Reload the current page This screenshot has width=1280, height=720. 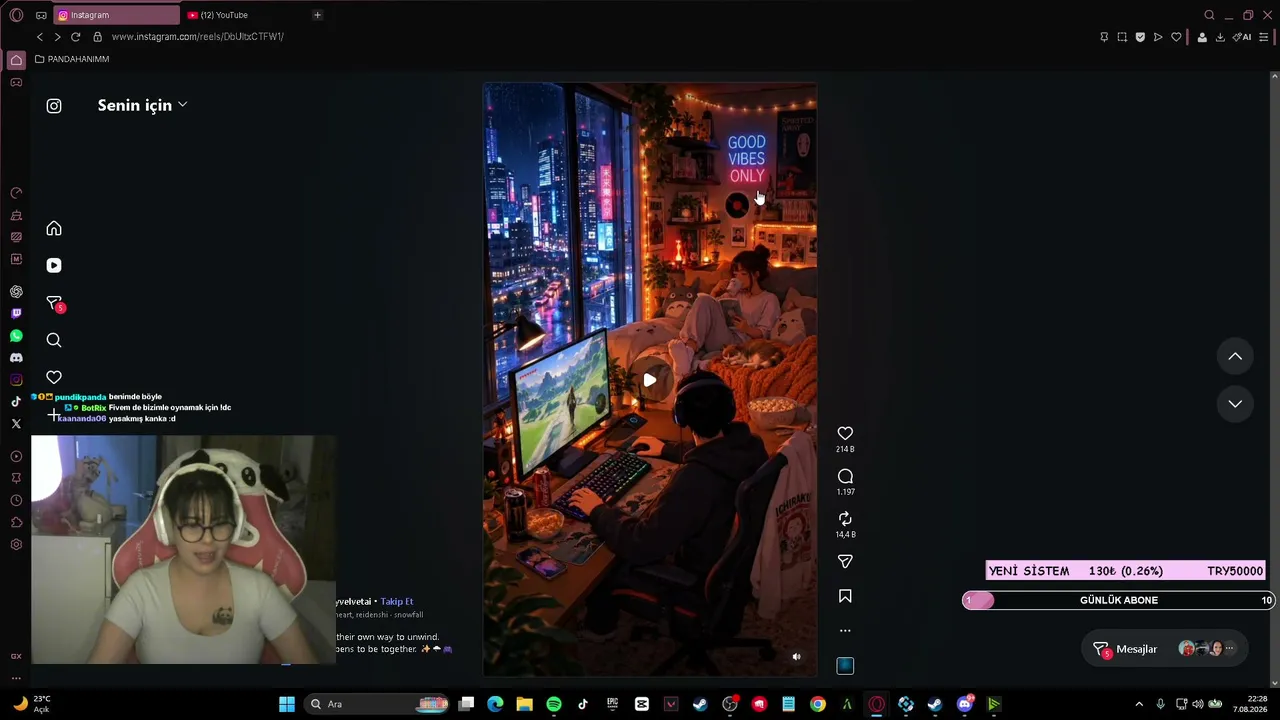point(75,37)
